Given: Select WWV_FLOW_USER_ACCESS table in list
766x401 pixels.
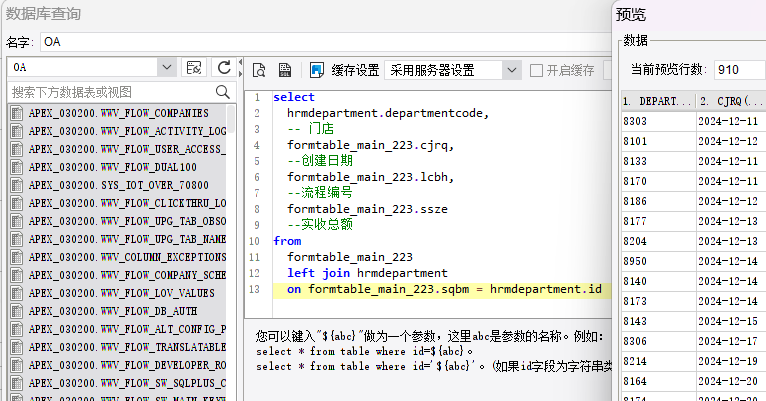Looking at the screenshot, I should coord(120,150).
